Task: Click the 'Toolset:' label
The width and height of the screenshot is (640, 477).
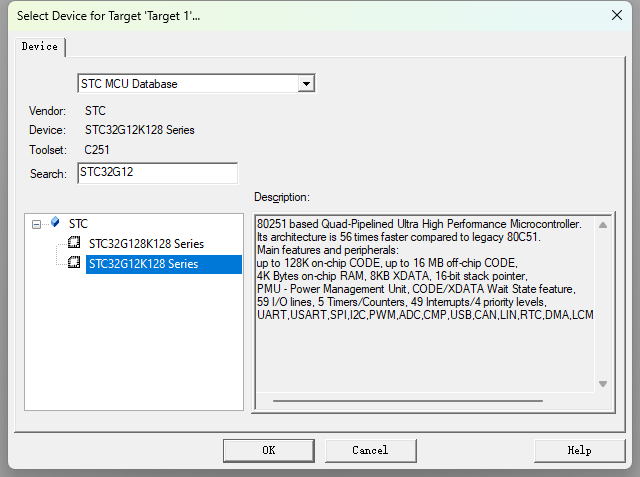Action: coord(48,150)
